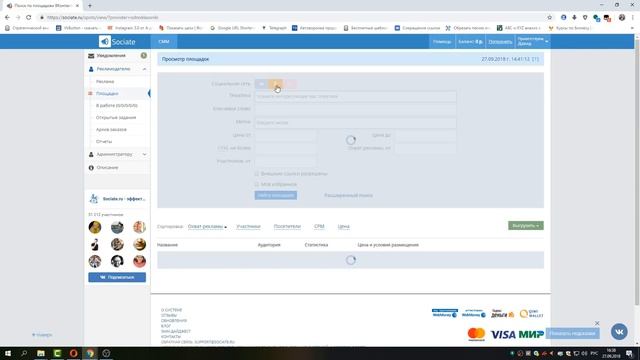Screen dimensions: 640x360
Task: Click the Цена до input field
Action: tap(426, 135)
